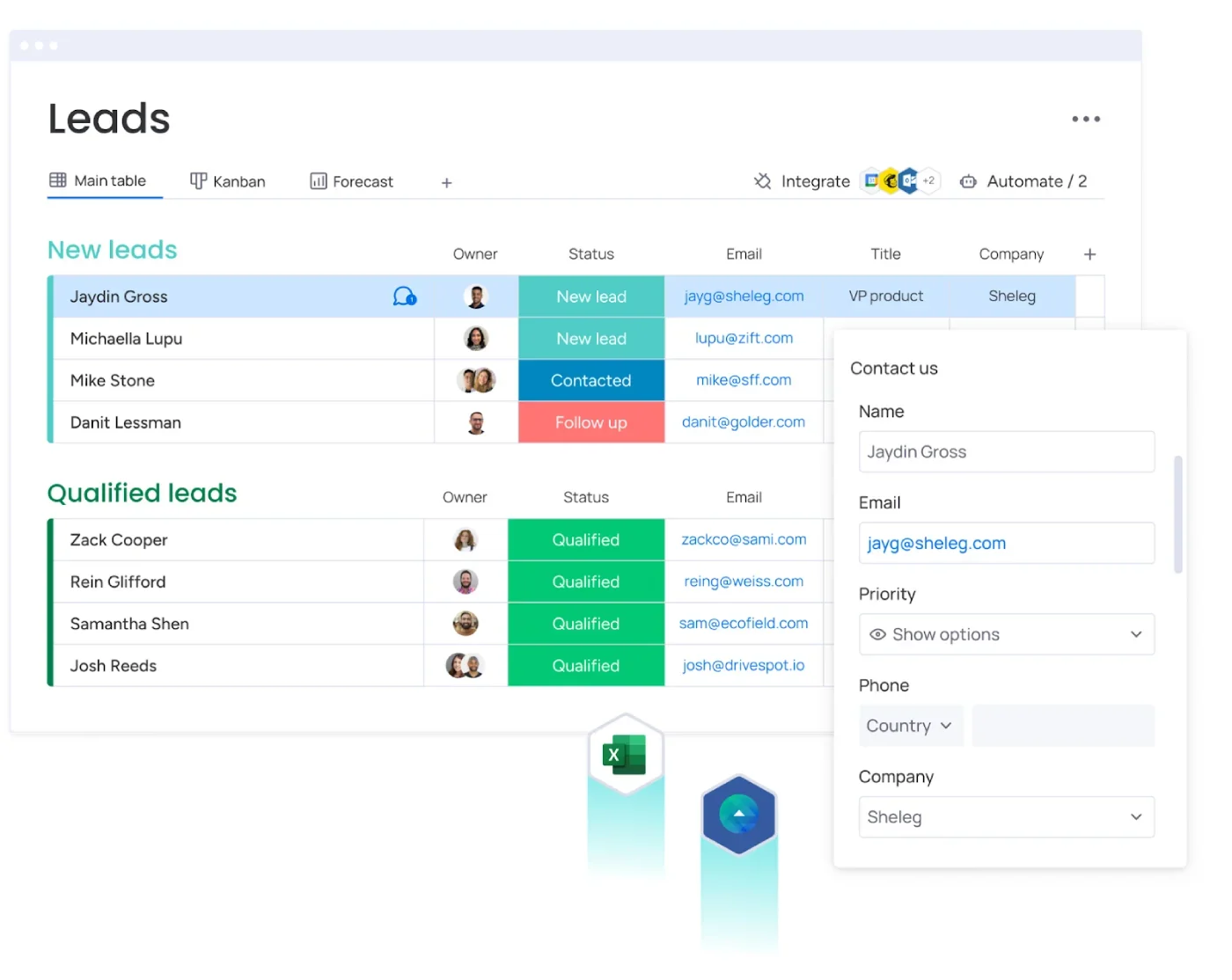Open Michaella Lupu owner avatar
The image size is (1232, 980).
pos(476,339)
